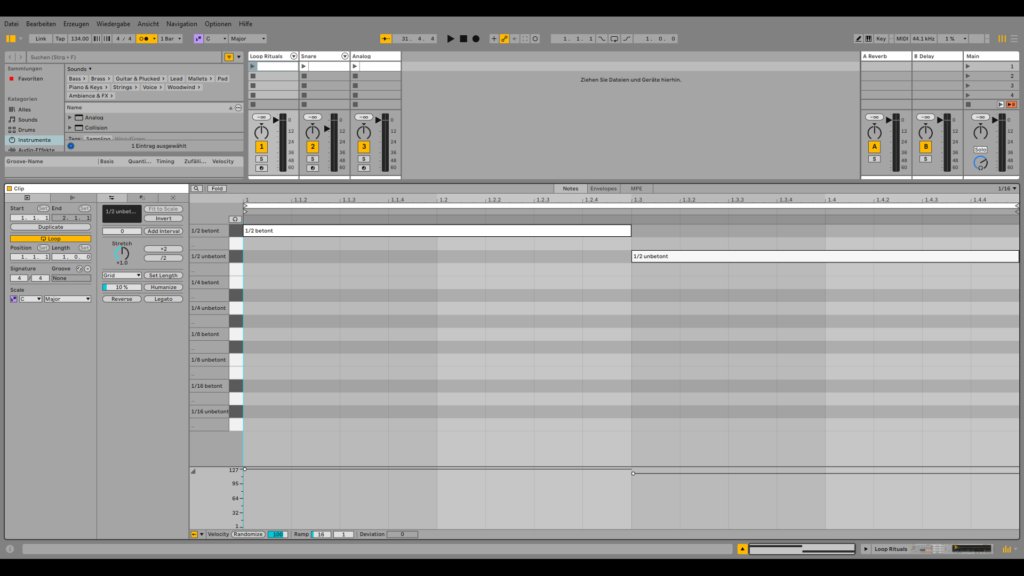This screenshot has width=1024, height=576.
Task: Open the Ansicht menu
Action: tap(148, 24)
